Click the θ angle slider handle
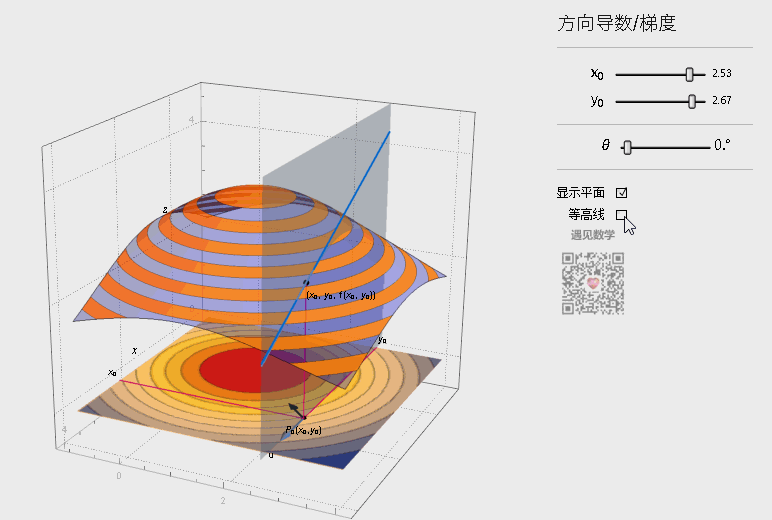Image resolution: width=772 pixels, height=520 pixels. [x=627, y=147]
